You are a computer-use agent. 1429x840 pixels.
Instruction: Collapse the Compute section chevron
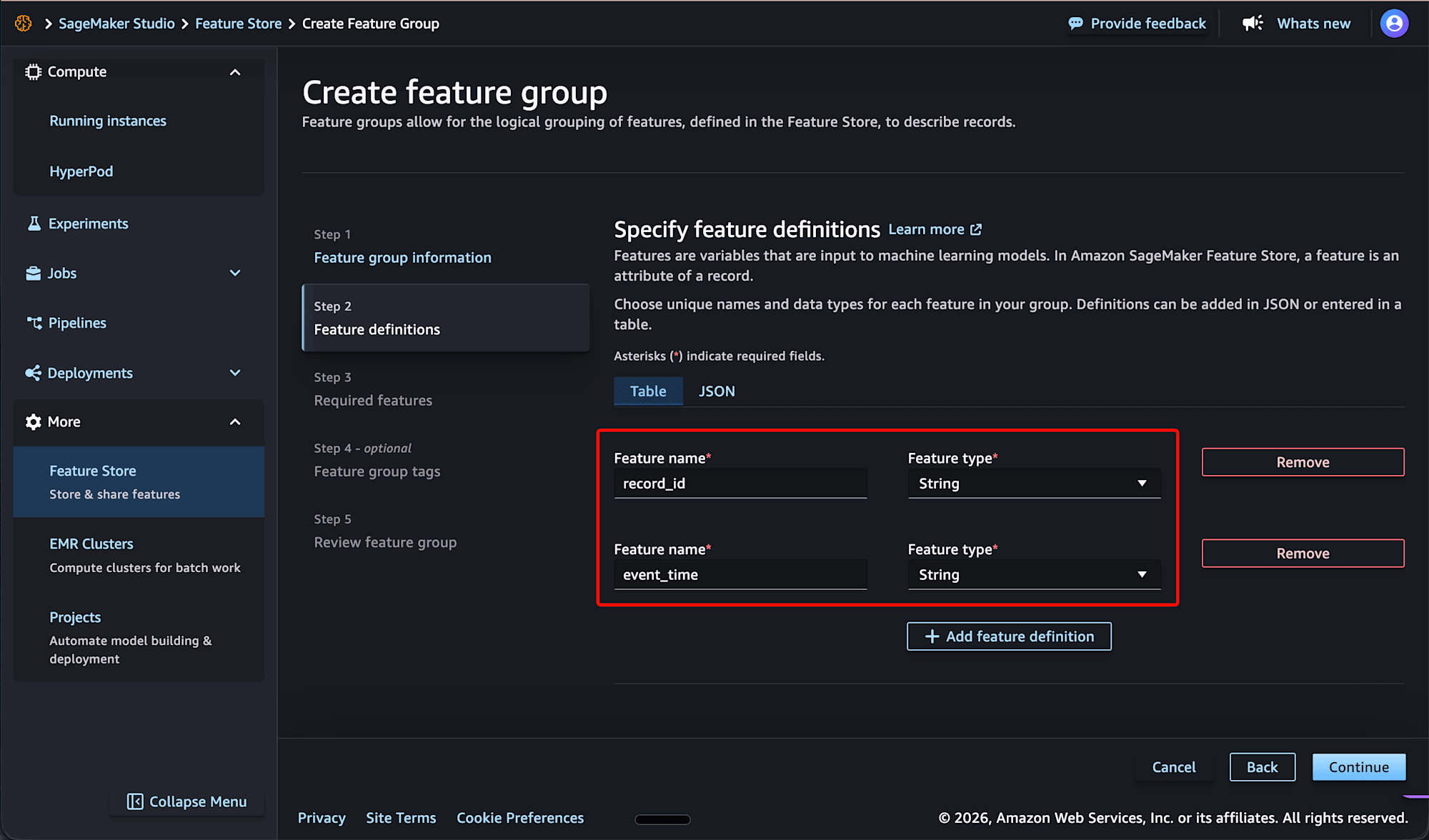click(235, 72)
